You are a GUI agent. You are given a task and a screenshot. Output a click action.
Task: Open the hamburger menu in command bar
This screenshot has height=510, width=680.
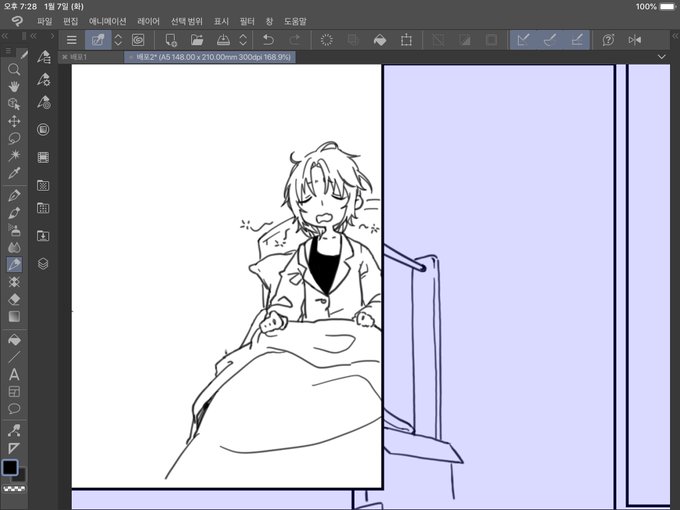(72, 40)
